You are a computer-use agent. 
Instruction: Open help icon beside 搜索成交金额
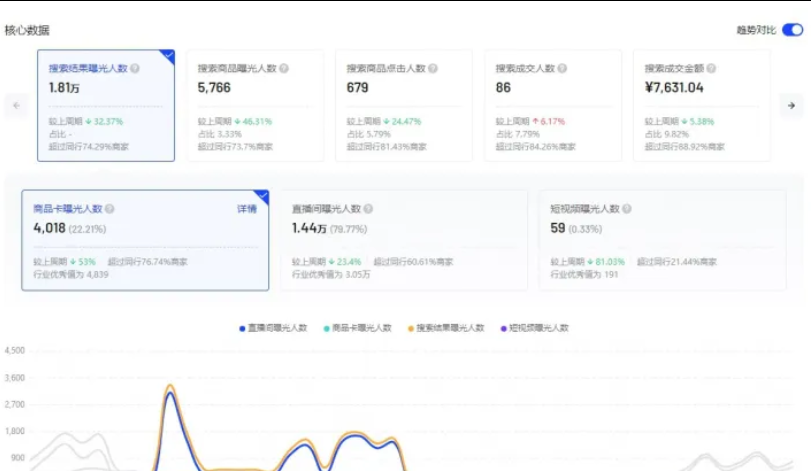(x=711, y=68)
